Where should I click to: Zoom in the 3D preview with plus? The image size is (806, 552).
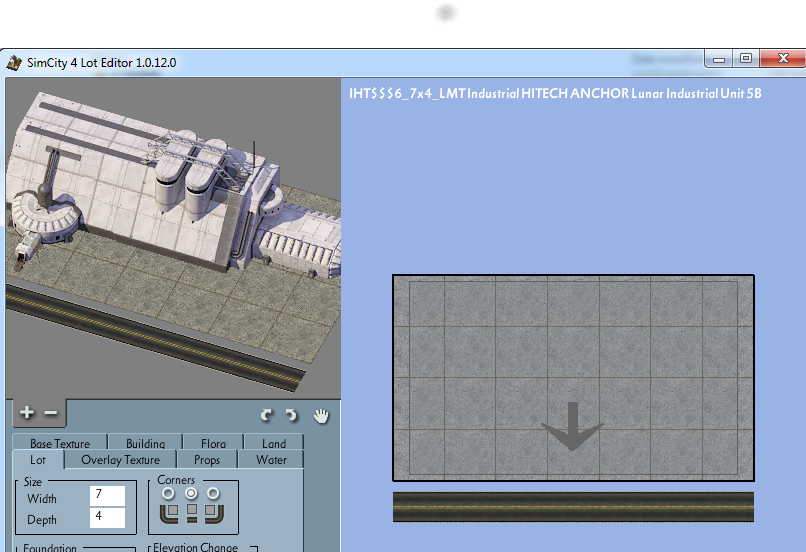pos(27,412)
